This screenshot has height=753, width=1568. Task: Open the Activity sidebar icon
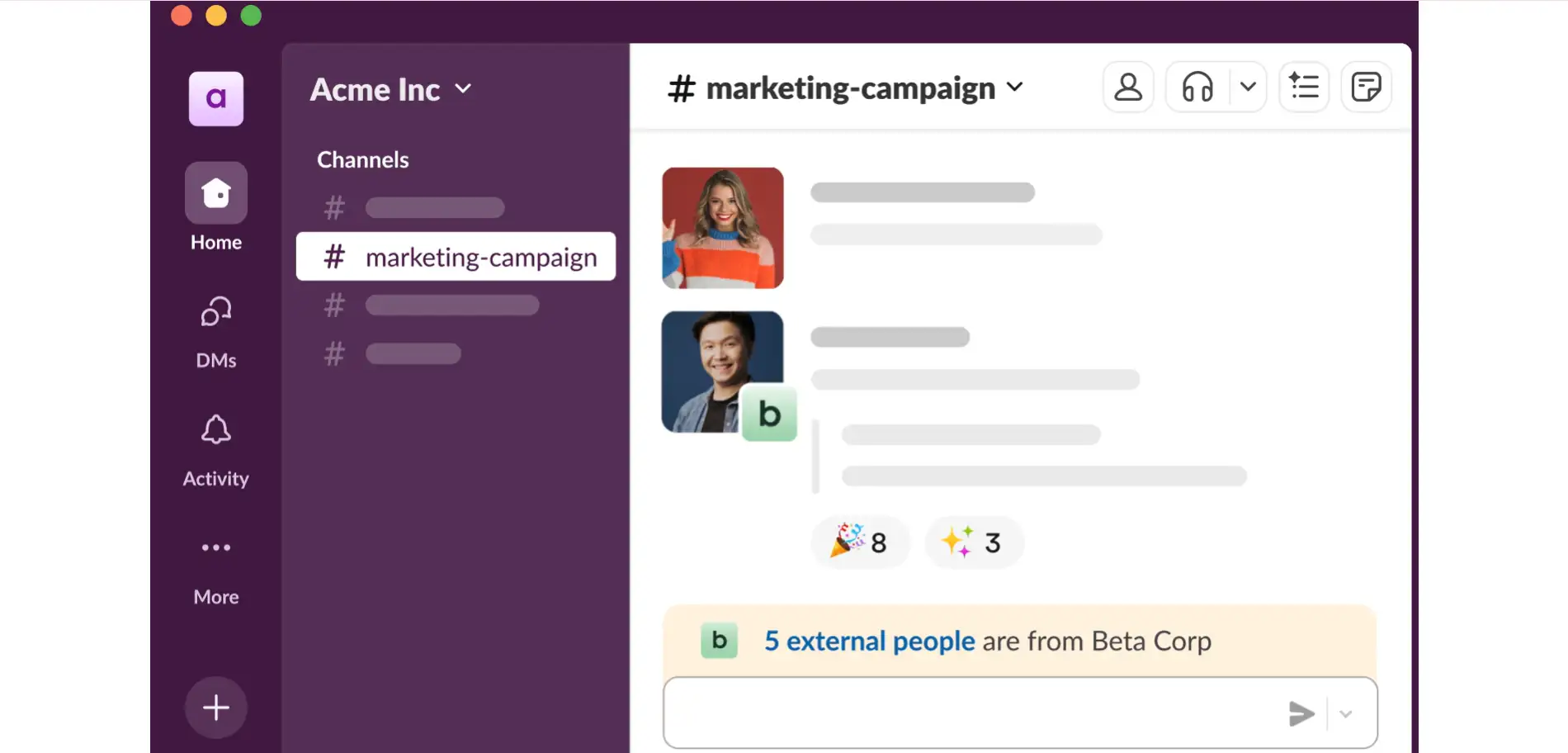(x=215, y=429)
